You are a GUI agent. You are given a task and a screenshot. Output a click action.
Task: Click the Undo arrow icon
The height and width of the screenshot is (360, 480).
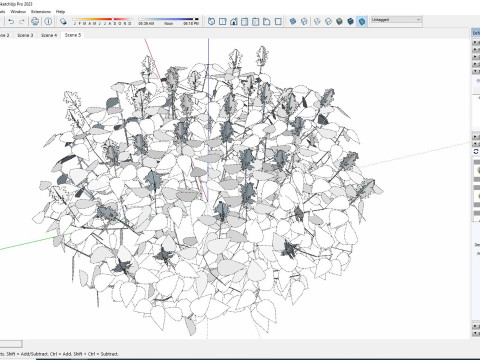[x=11, y=22]
